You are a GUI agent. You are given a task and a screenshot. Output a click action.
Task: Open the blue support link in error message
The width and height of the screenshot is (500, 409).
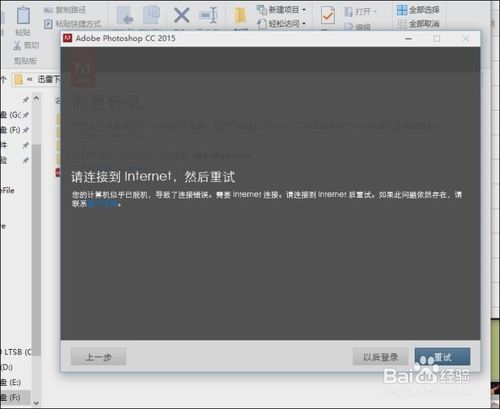pyautogui.click(x=102, y=203)
